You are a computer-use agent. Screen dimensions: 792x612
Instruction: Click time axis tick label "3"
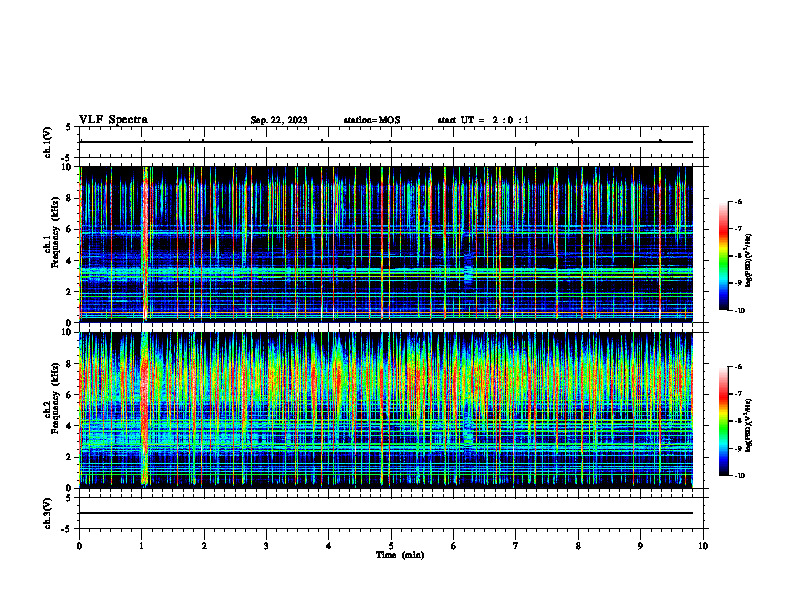[266, 546]
